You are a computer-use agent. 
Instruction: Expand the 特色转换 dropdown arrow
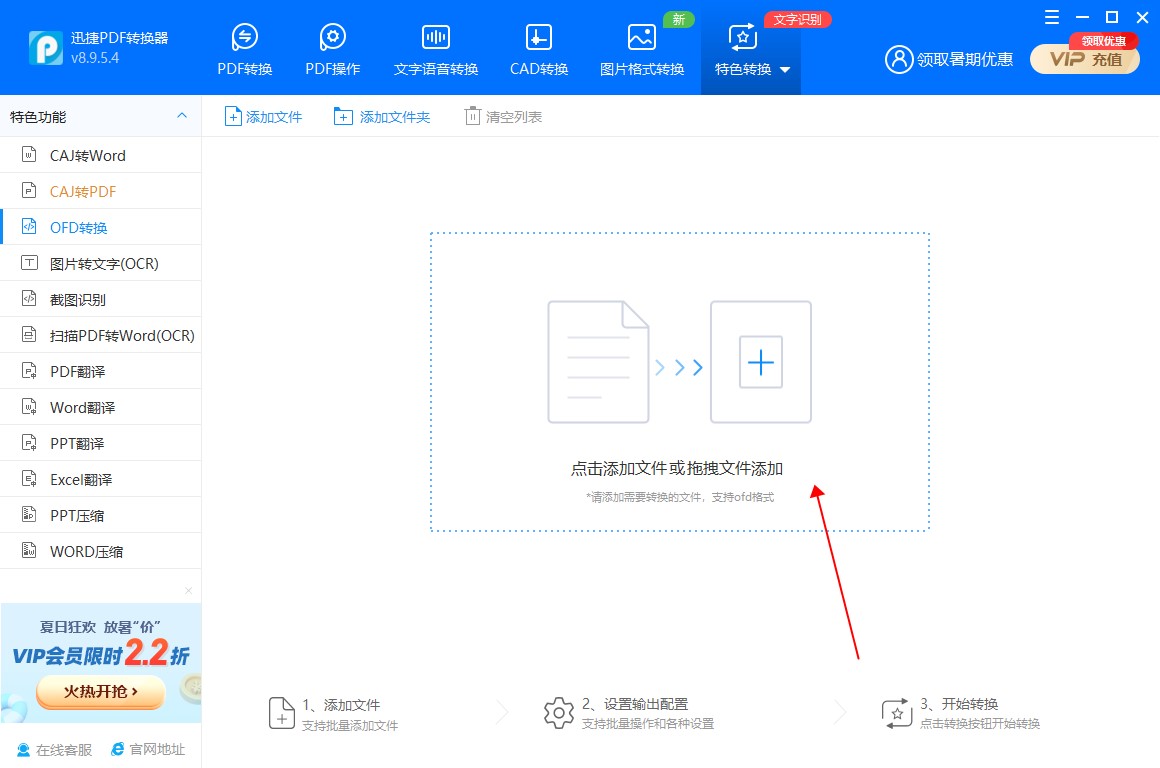pos(785,70)
